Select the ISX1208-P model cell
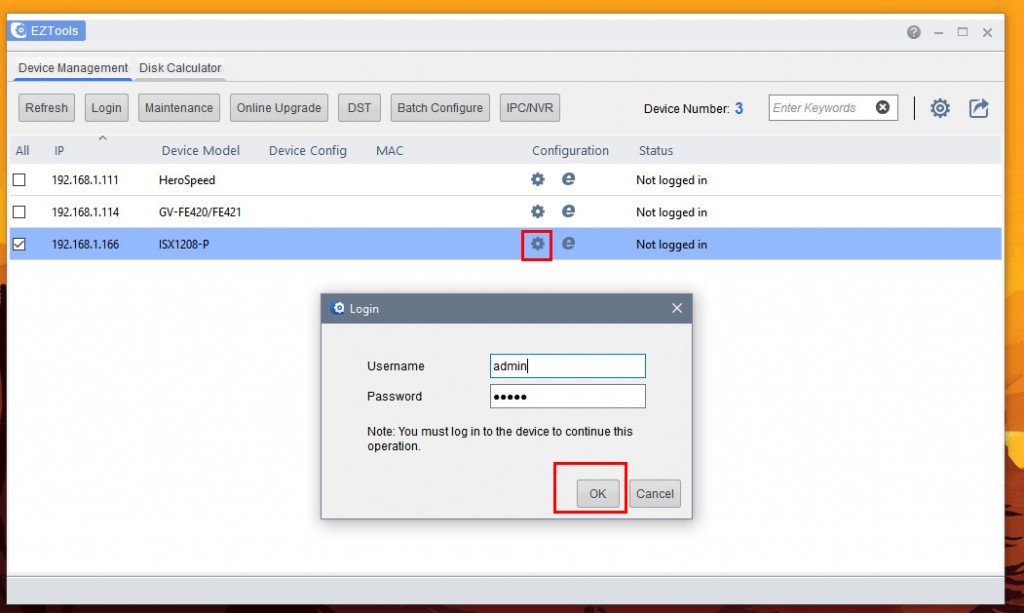Viewport: 1024px width, 613px height. [184, 244]
